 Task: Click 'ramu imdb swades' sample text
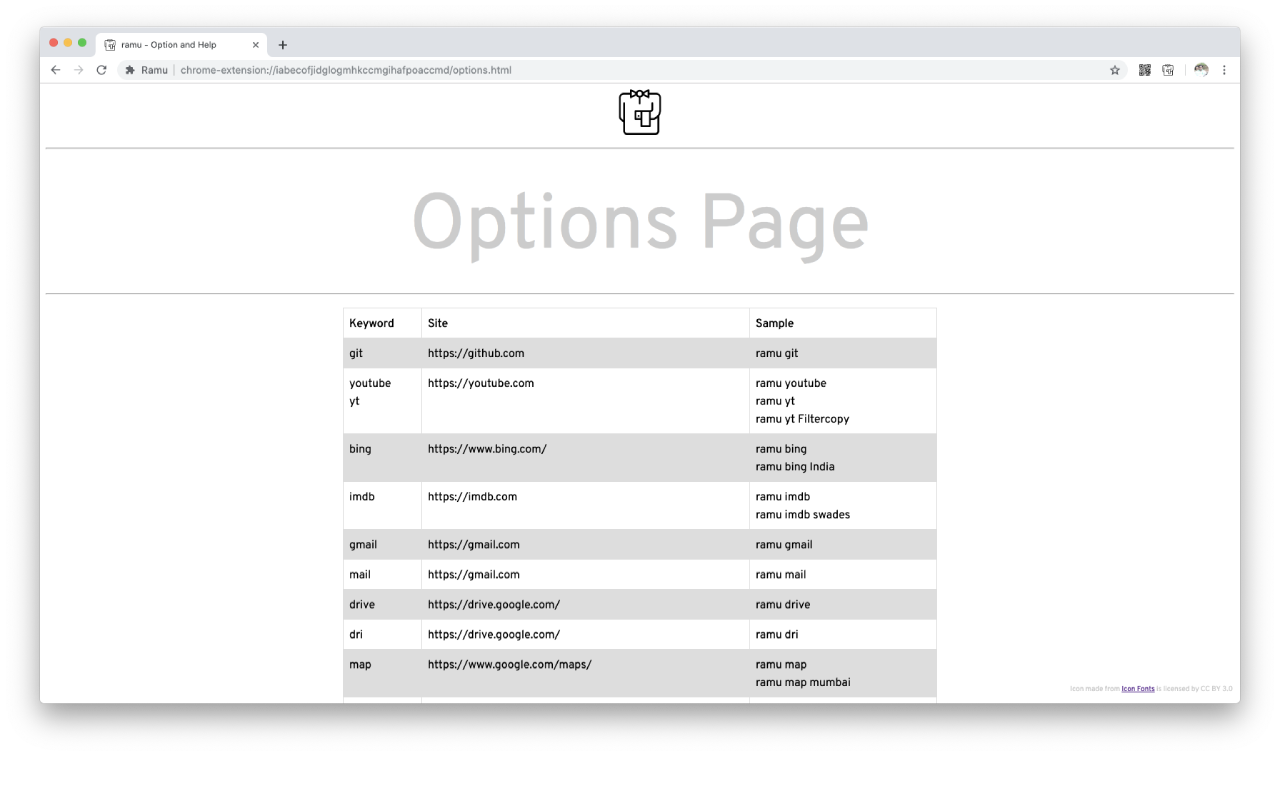[803, 515]
